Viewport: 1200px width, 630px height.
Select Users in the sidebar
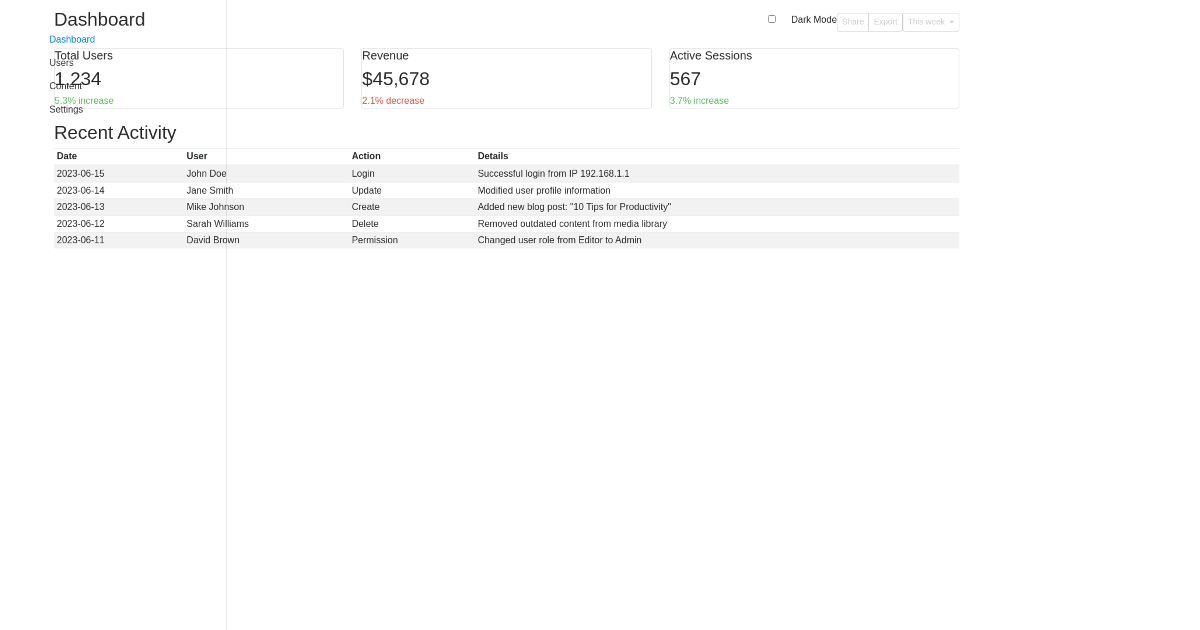[61, 62]
